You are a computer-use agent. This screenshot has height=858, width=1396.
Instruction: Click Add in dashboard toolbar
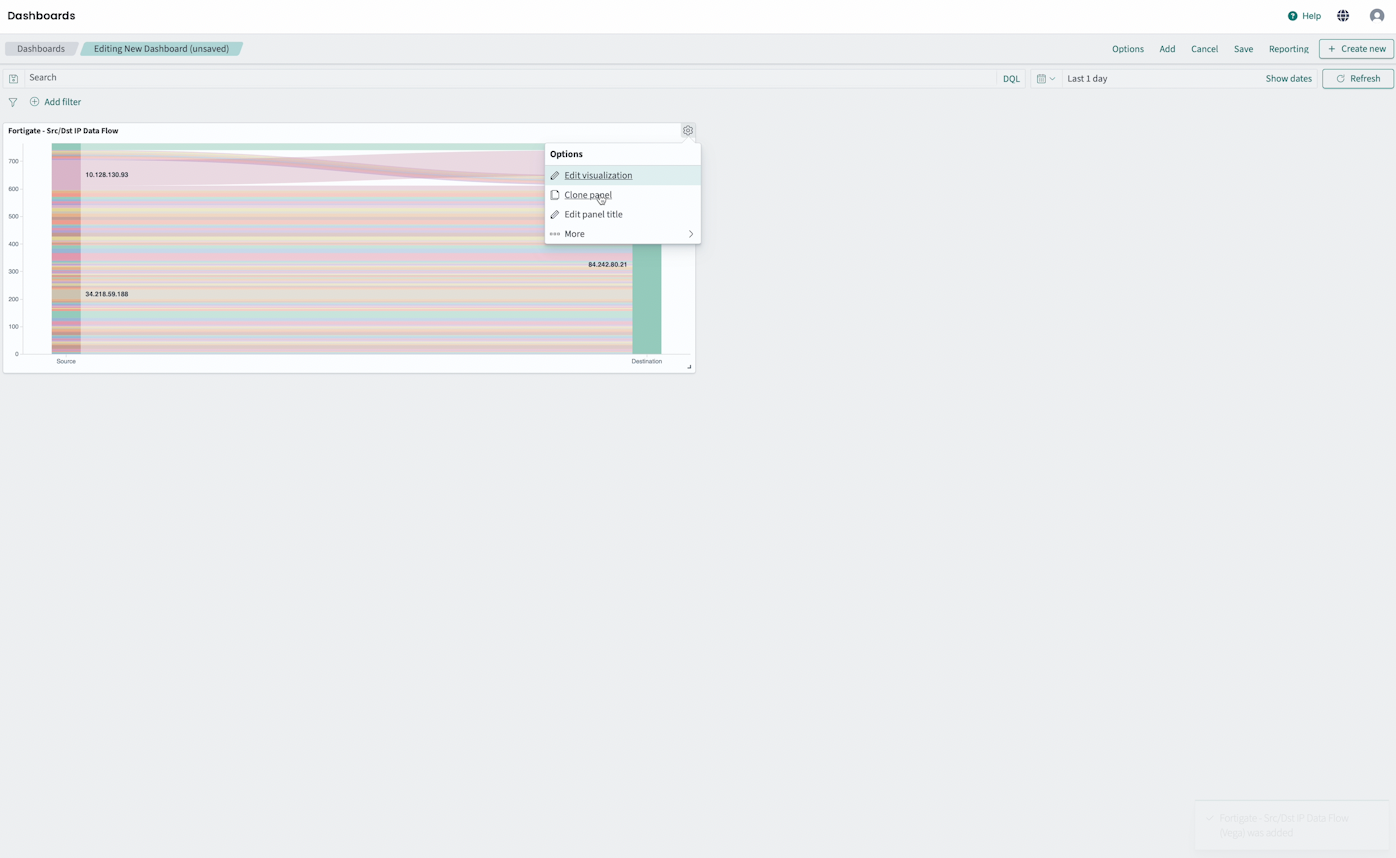[x=1167, y=49]
